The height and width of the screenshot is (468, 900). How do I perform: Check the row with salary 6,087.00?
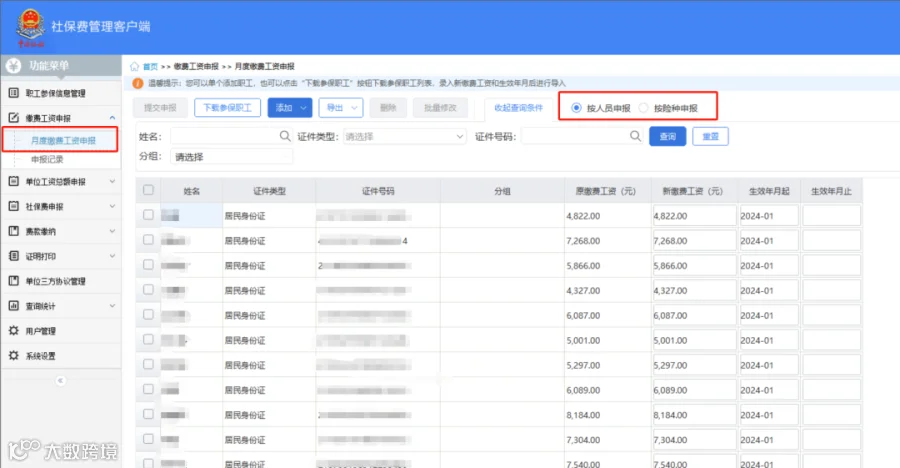[x=148, y=315]
